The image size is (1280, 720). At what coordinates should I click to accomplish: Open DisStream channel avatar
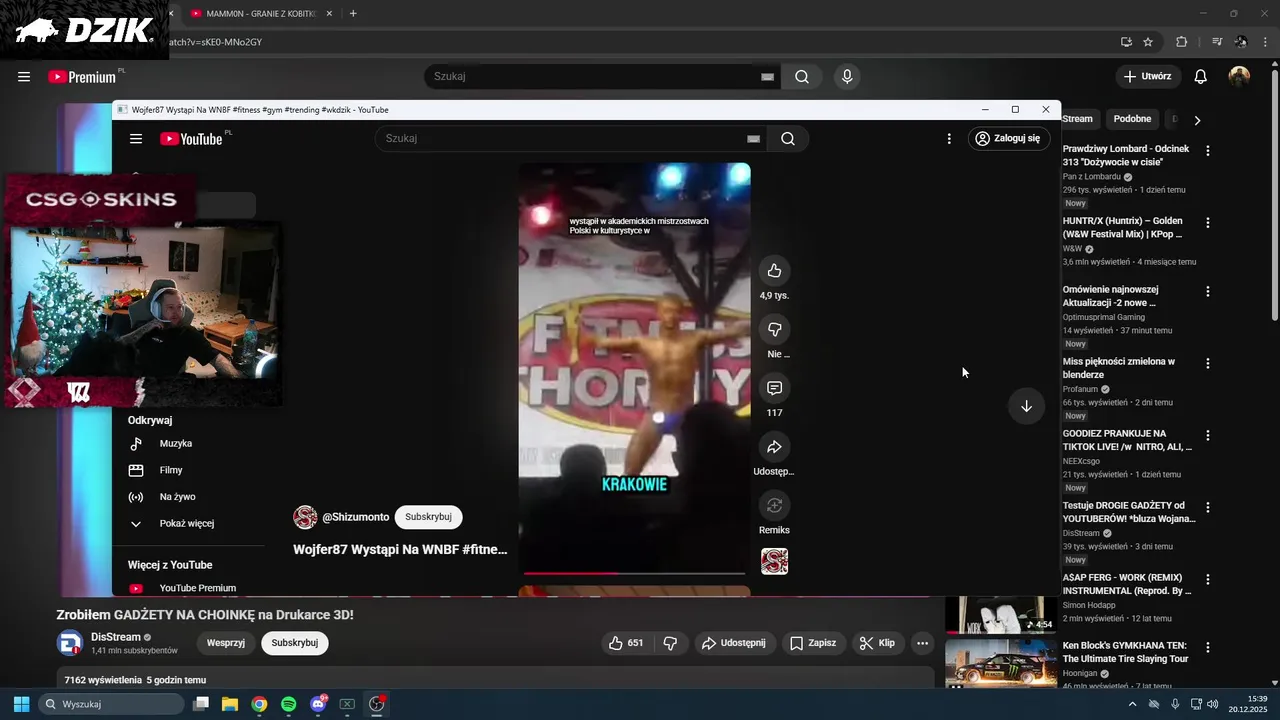coord(69,643)
